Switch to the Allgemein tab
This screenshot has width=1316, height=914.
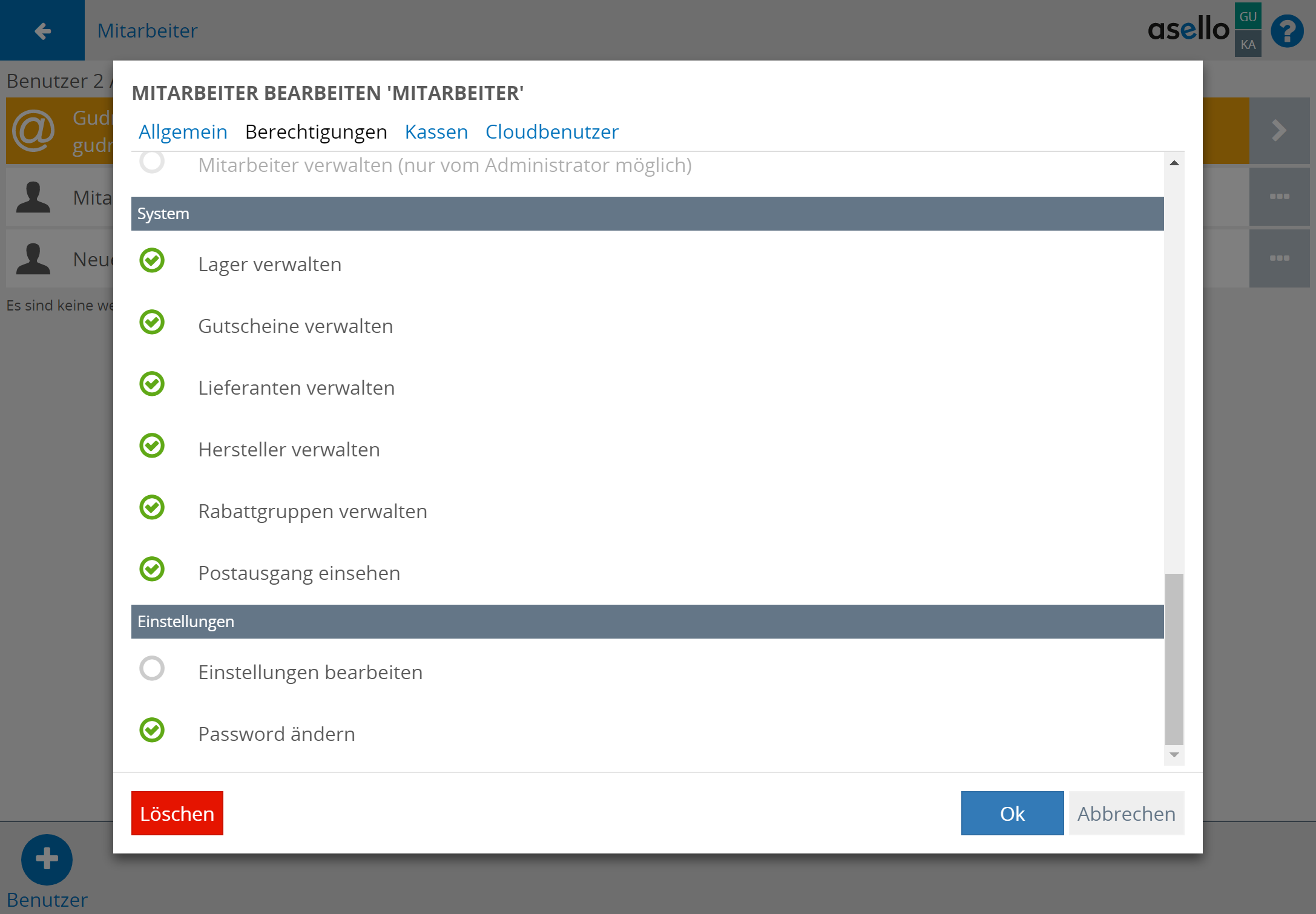coord(183,132)
